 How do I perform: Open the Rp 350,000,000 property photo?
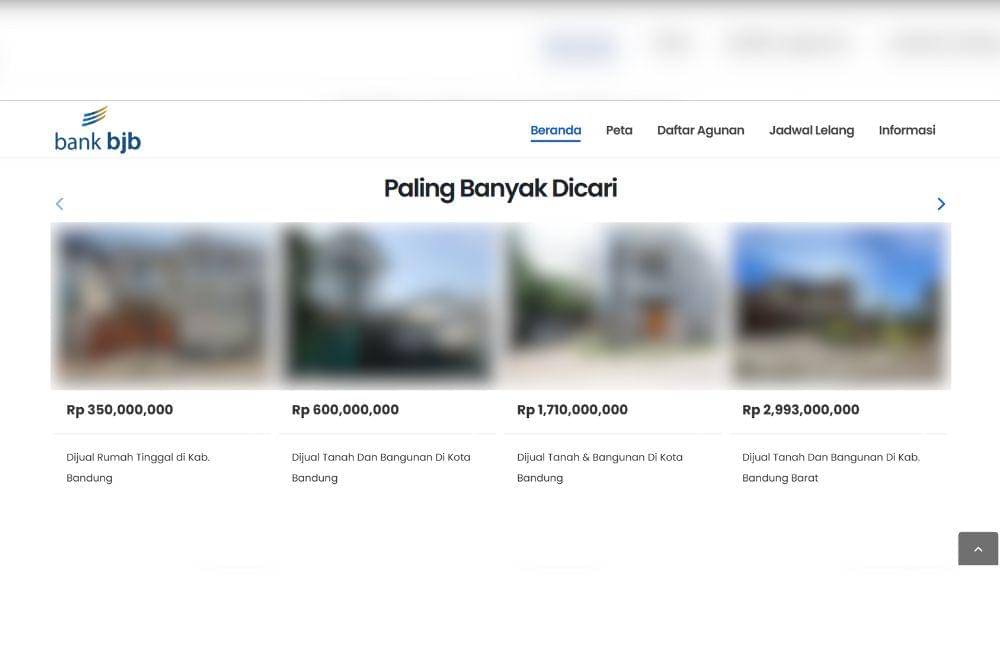pyautogui.click(x=162, y=305)
